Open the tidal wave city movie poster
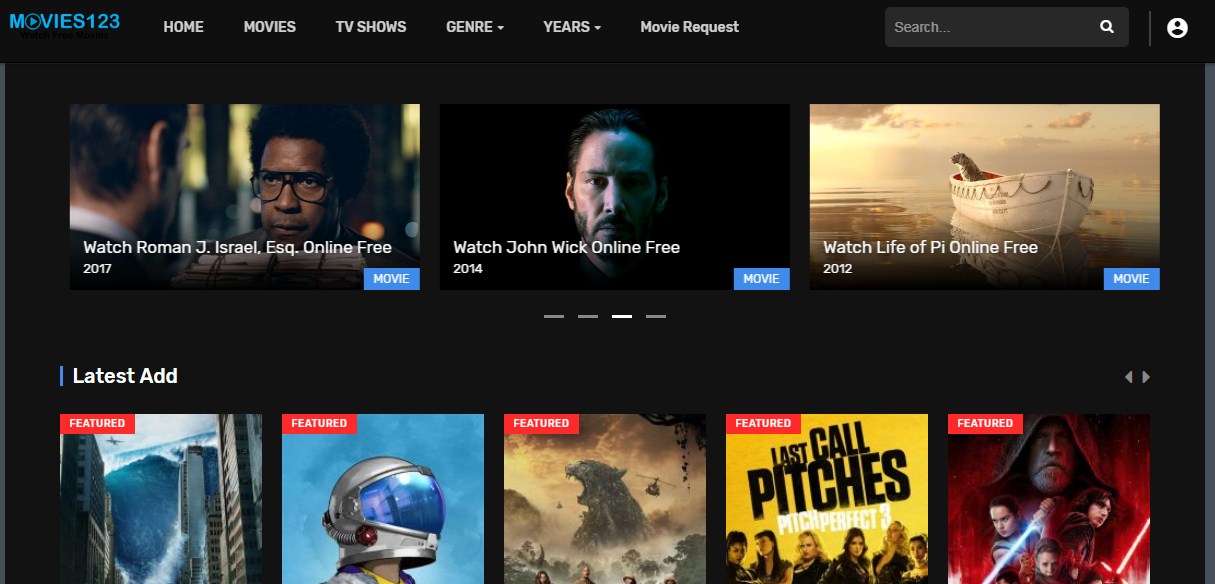The image size is (1215, 584). (x=161, y=499)
